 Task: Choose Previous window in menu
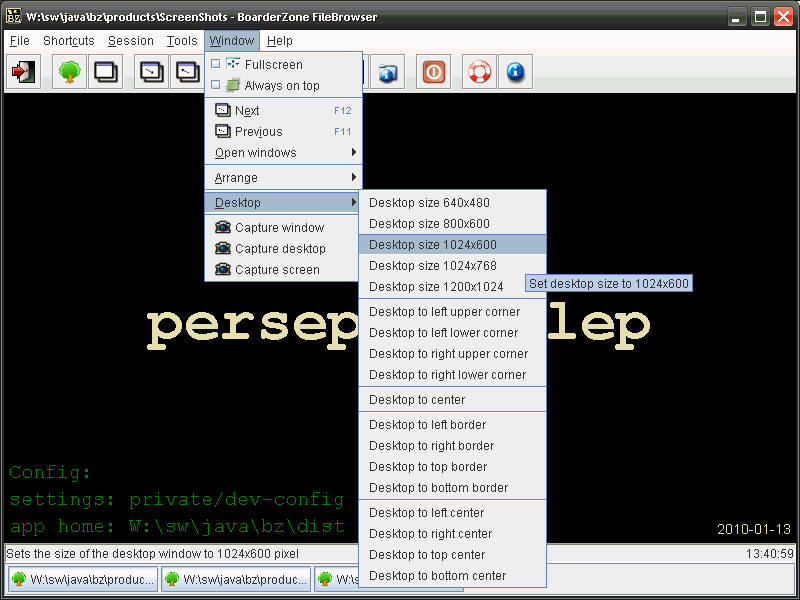tap(283, 132)
